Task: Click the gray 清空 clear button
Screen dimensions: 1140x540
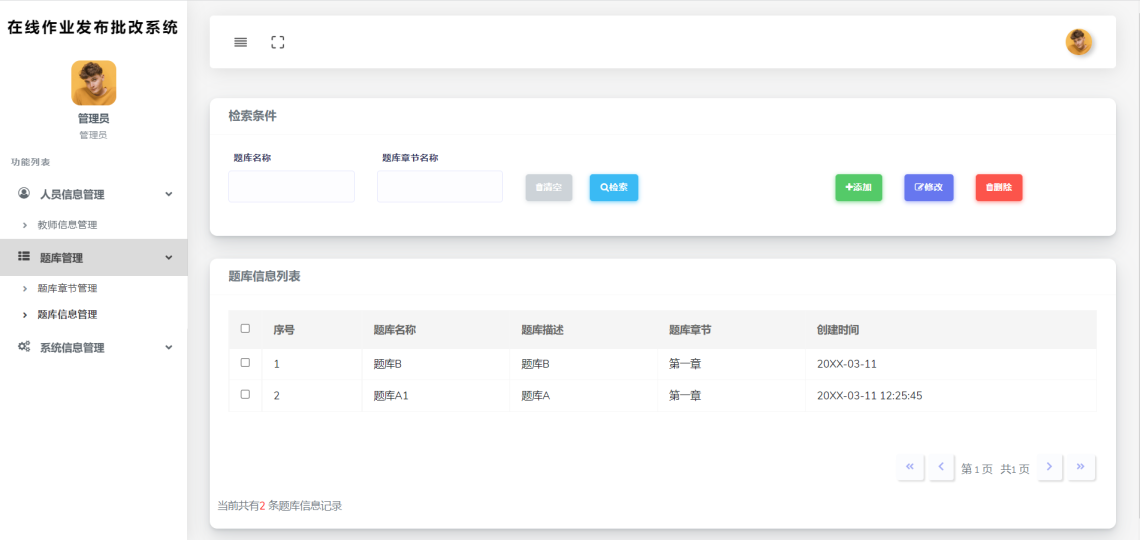Action: click(549, 188)
